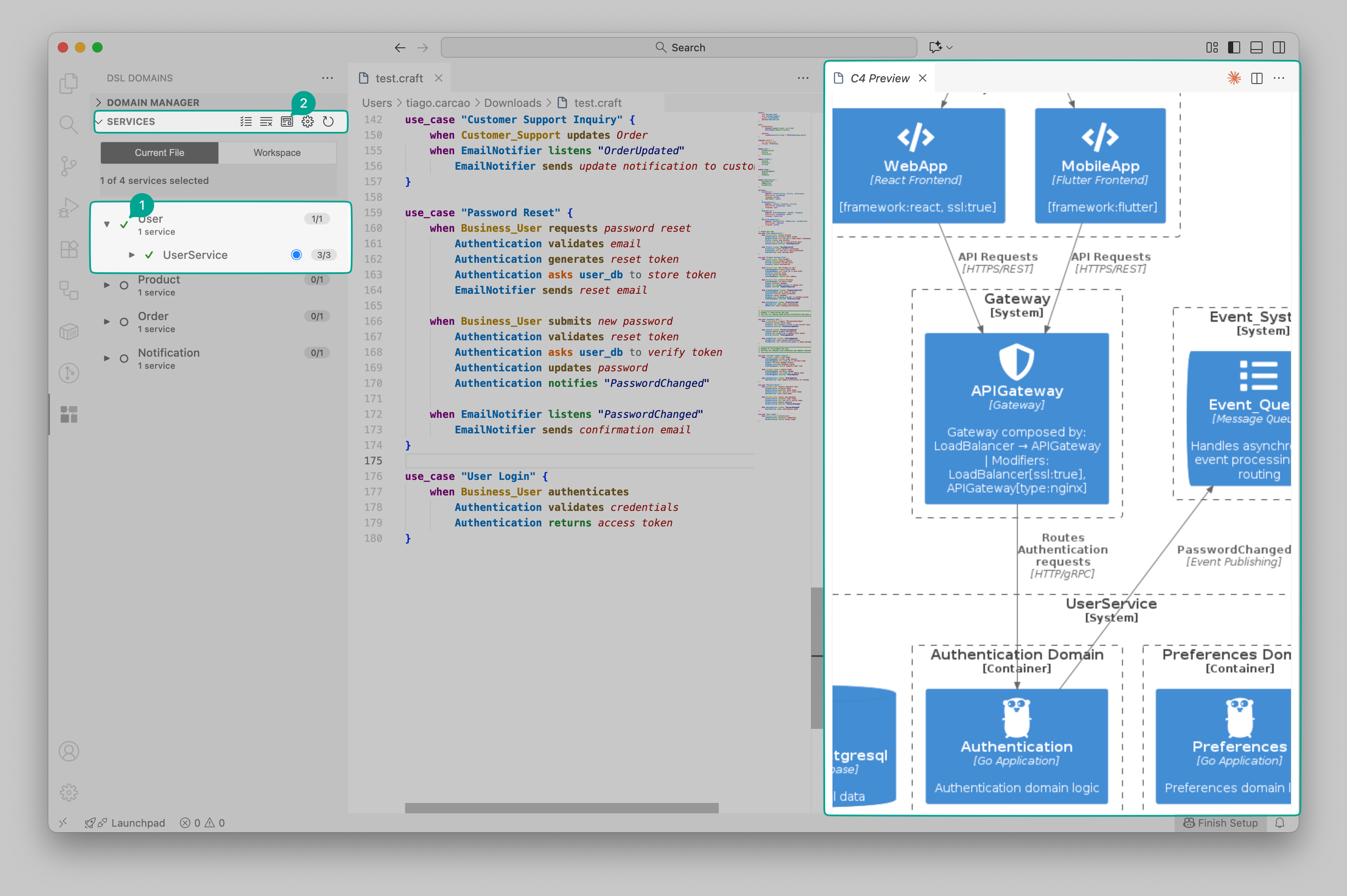1347x896 pixels.
Task: Open the Source Control sidebar icon
Action: click(69, 166)
